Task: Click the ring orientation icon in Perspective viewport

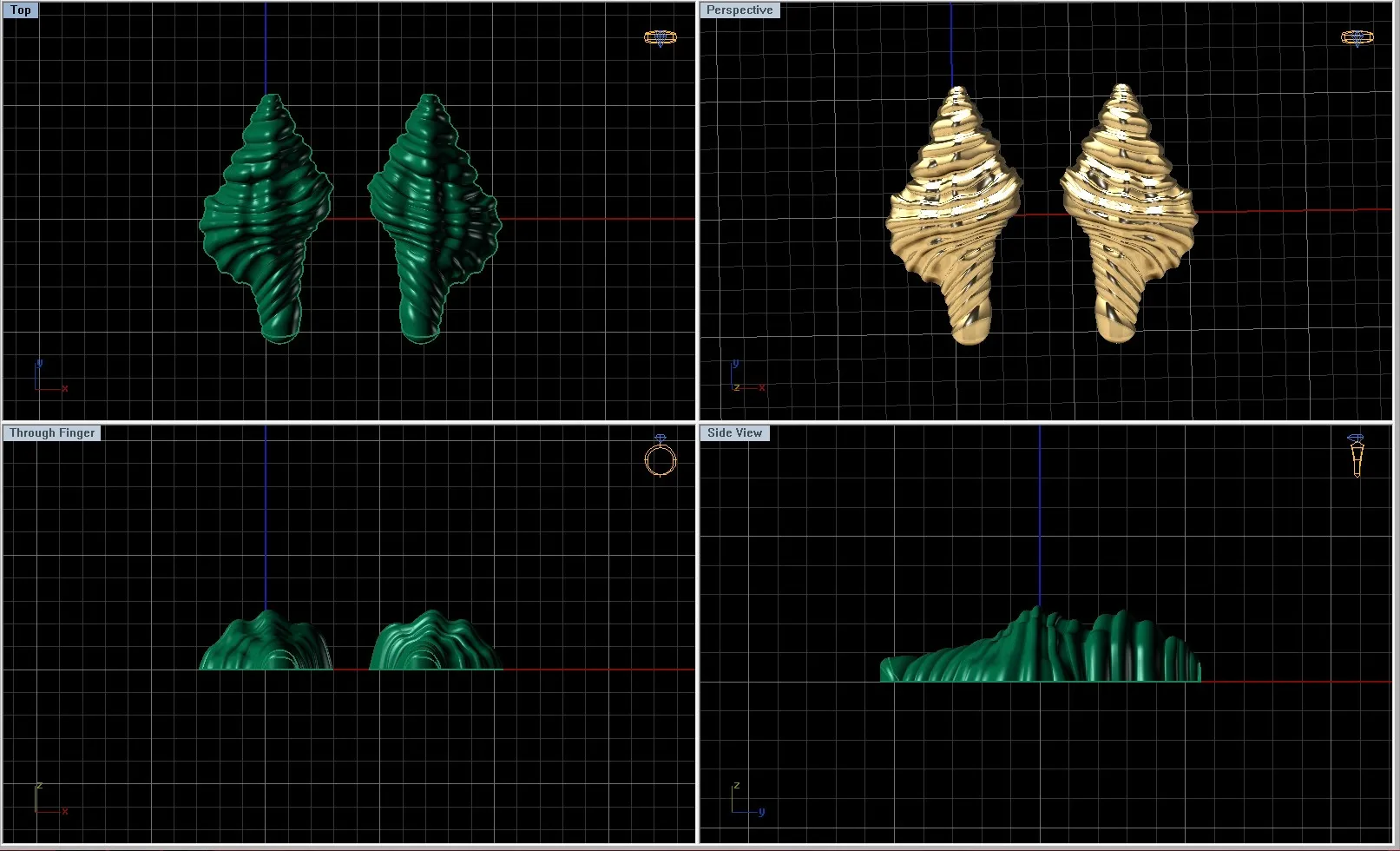Action: tap(1357, 37)
